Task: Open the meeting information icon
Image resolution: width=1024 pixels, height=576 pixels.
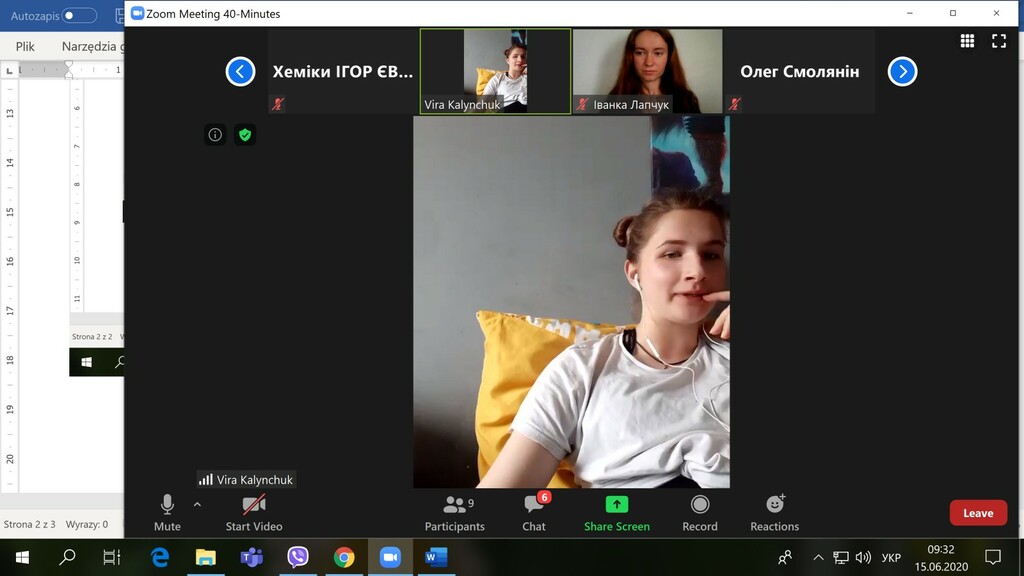Action: click(215, 135)
